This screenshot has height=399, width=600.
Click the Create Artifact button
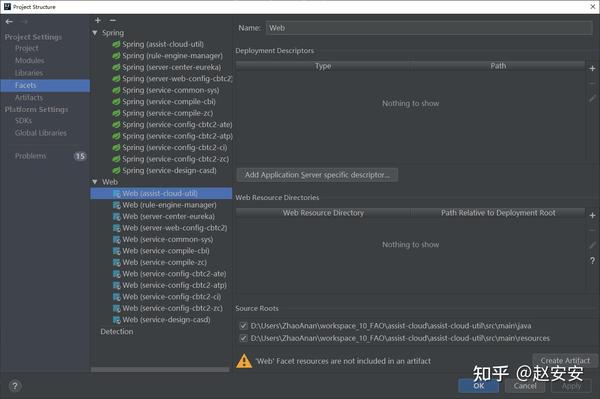(x=565, y=360)
